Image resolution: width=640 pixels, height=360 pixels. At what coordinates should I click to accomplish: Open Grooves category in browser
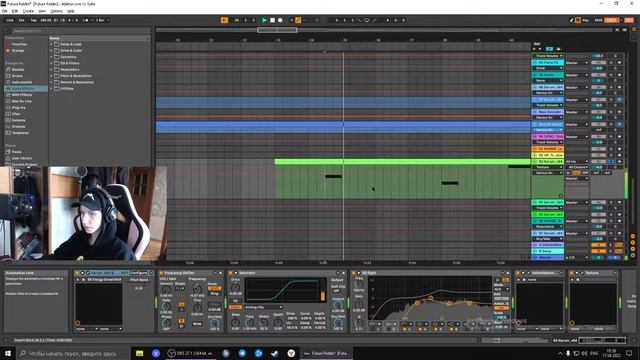coord(18,127)
